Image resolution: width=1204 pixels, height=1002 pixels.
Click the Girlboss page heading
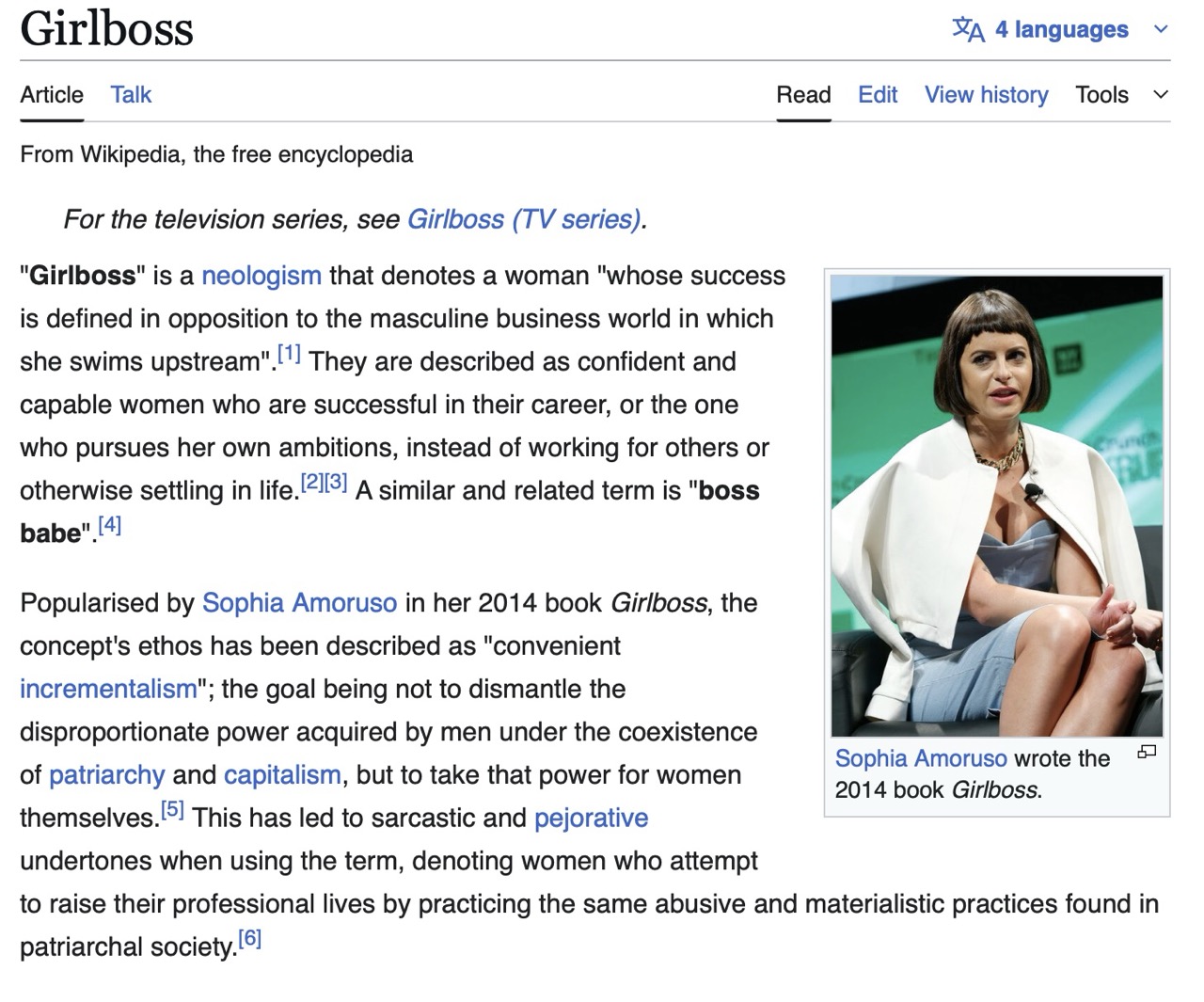pos(106,28)
